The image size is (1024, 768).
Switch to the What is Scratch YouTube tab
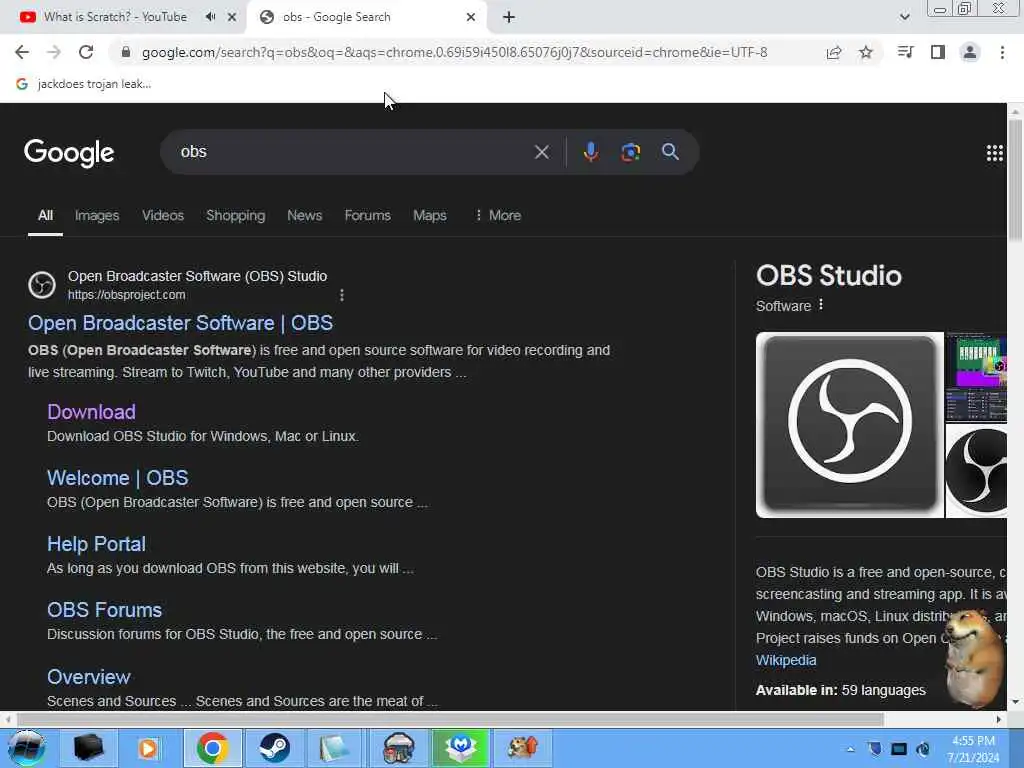[115, 17]
